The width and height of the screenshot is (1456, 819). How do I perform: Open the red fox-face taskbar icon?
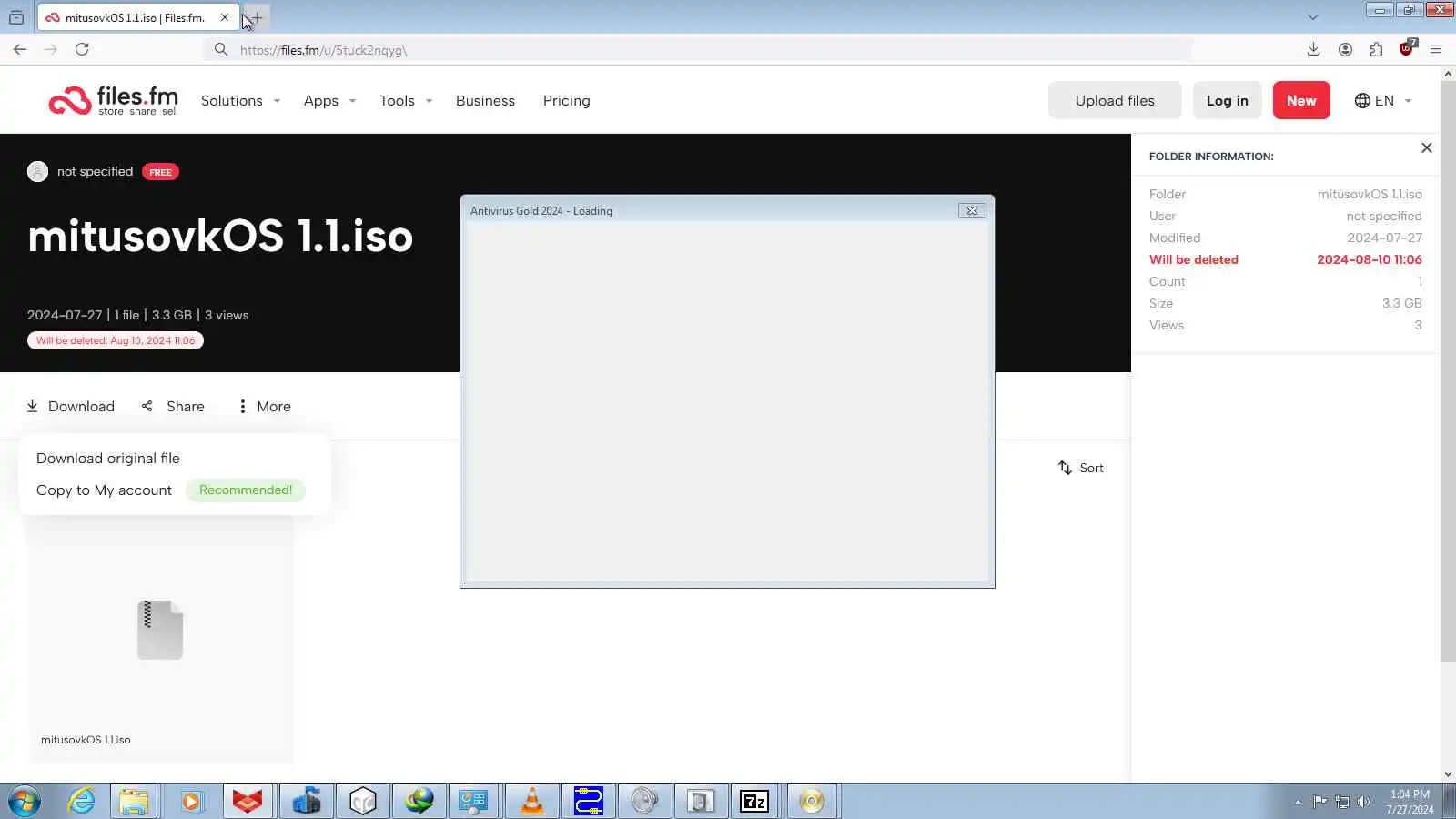(248, 801)
